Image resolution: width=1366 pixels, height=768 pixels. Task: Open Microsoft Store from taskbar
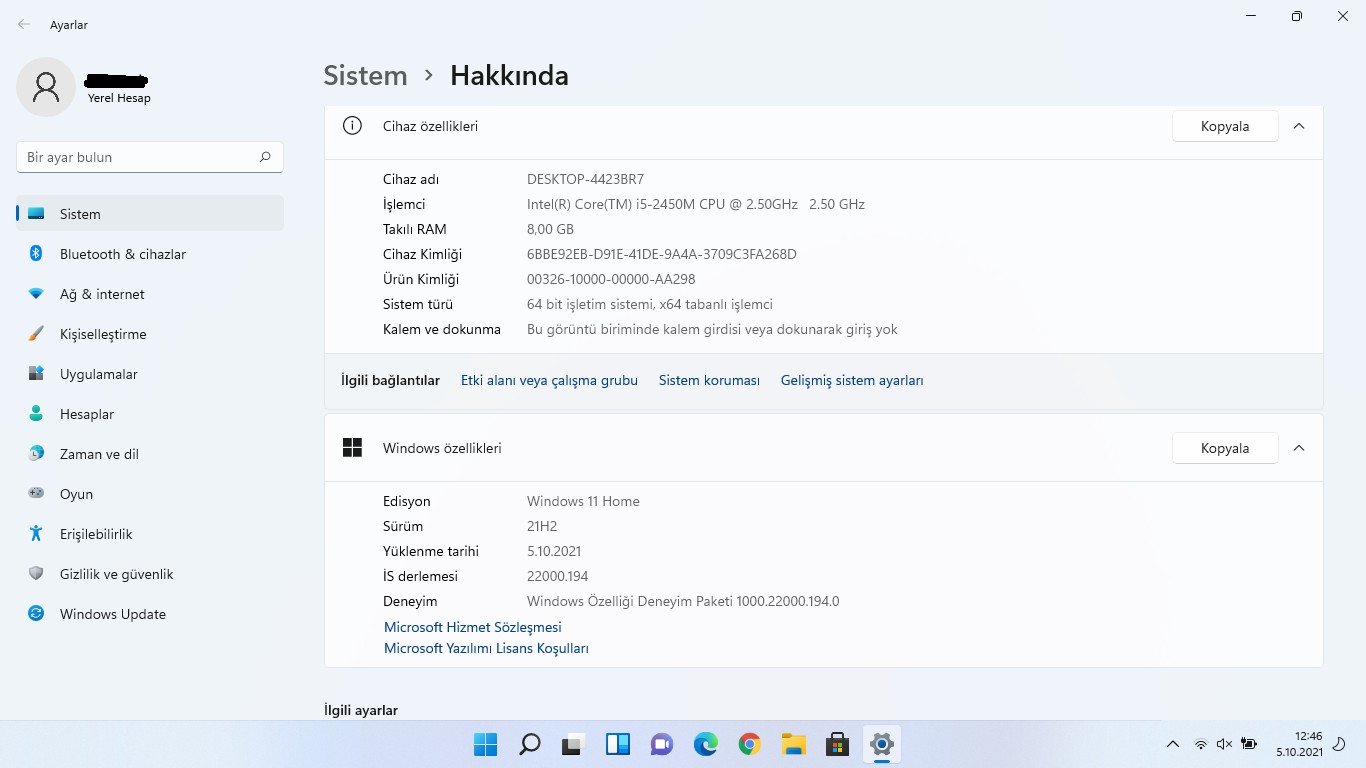click(x=837, y=744)
